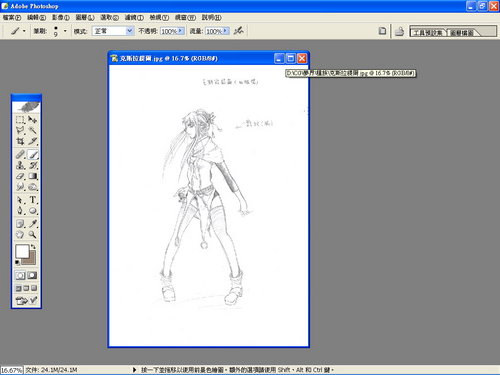Image resolution: width=500 pixels, height=375 pixels.
Task: Select the Type tool
Action: pos(33,200)
